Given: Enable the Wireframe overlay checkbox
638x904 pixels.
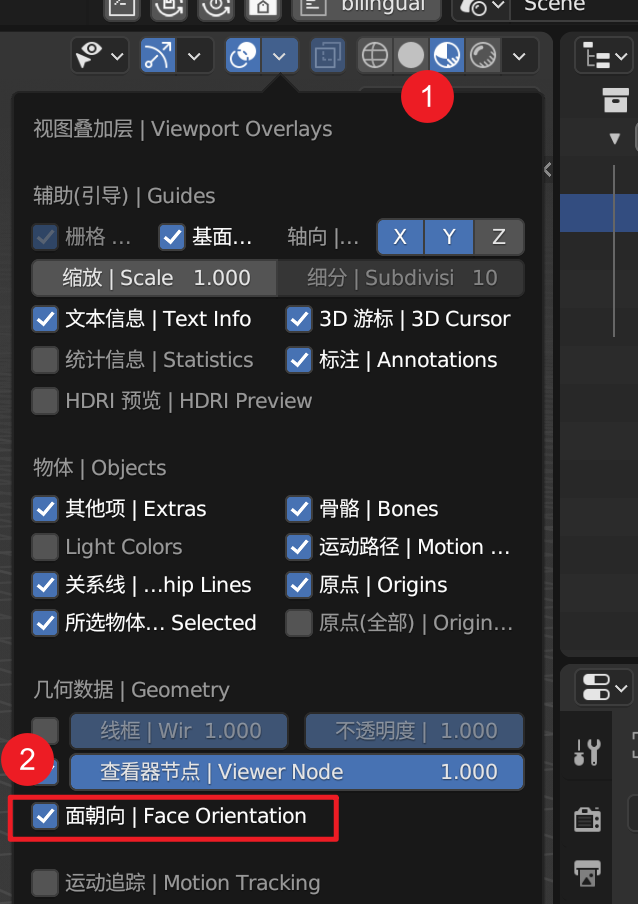Looking at the screenshot, I should 45,730.
